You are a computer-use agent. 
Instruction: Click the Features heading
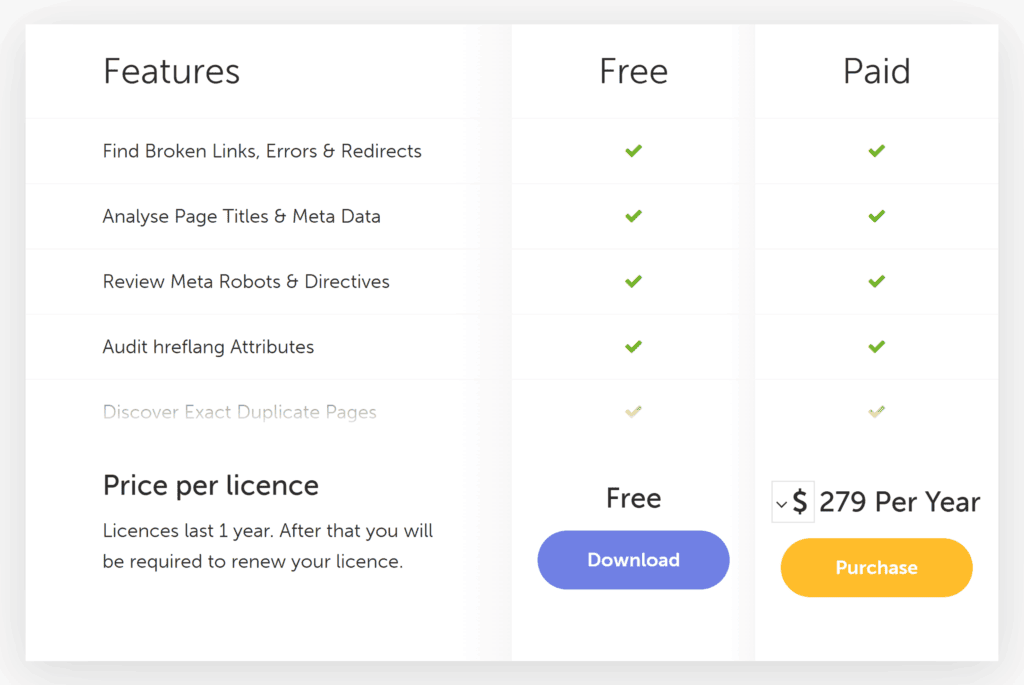171,70
